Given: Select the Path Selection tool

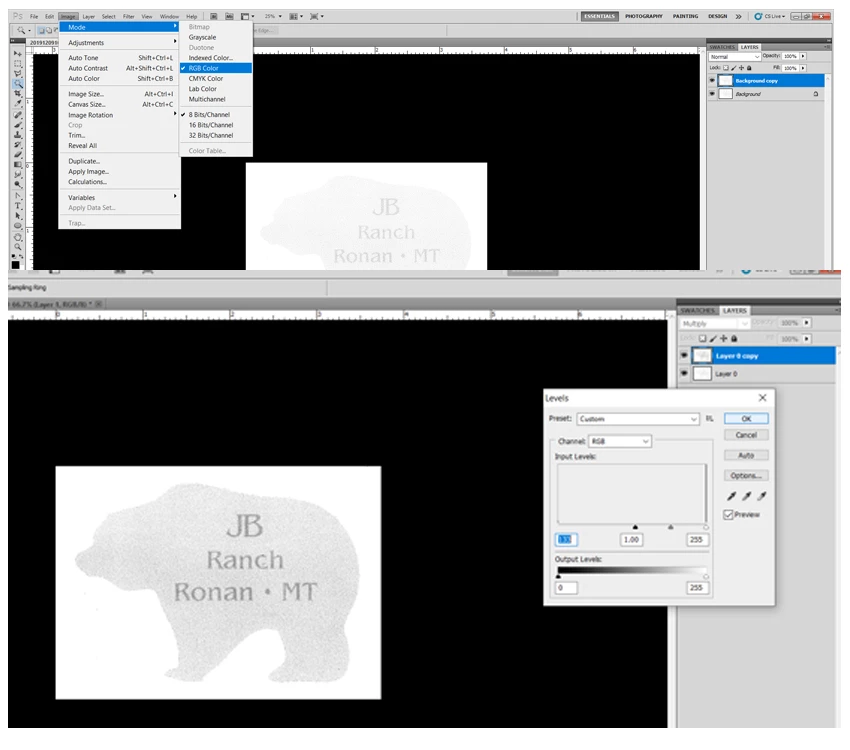Looking at the screenshot, I should click(18, 215).
